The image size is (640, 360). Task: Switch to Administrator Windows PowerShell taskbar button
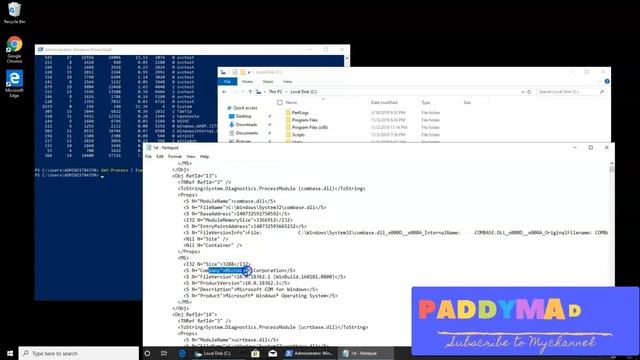[309, 353]
